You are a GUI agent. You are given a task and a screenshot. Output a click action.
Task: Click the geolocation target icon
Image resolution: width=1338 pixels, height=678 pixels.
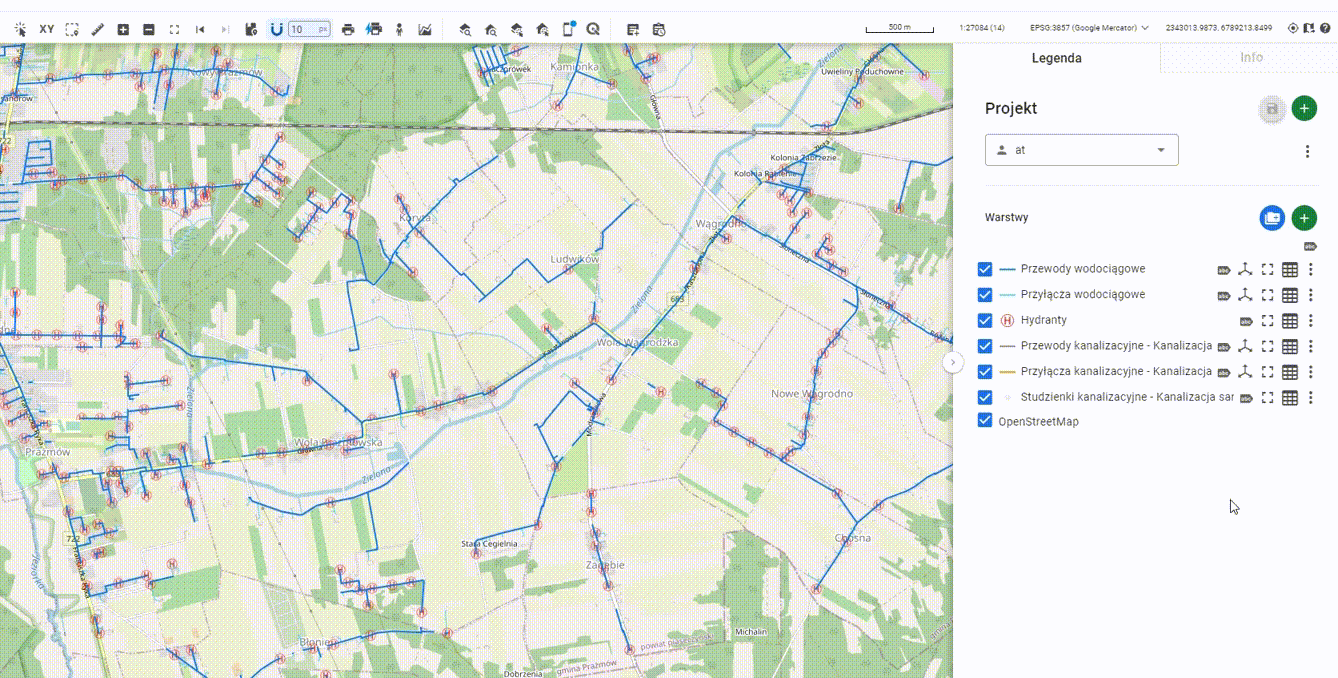(1293, 28)
